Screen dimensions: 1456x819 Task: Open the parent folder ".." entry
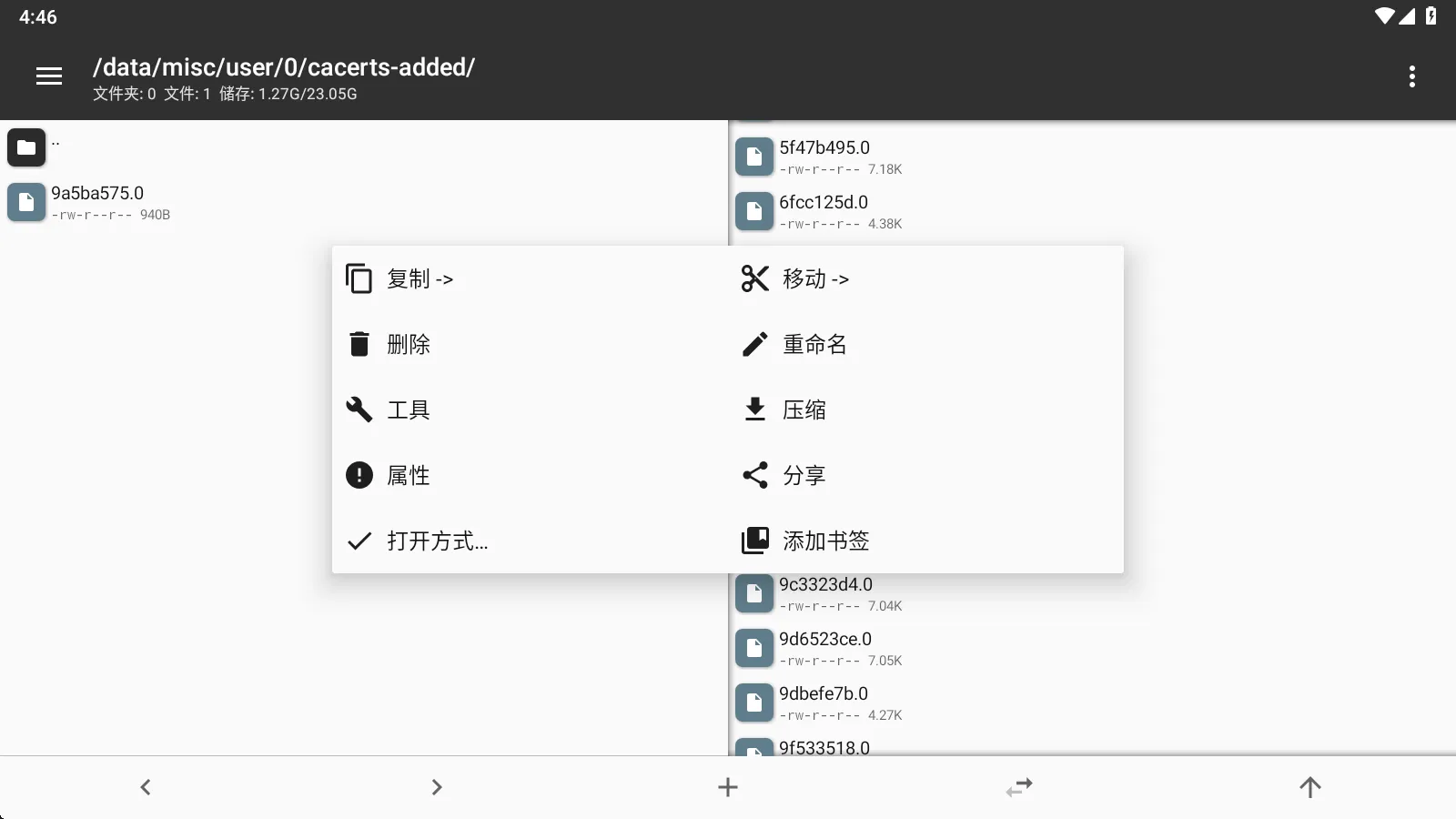[x=27, y=147]
